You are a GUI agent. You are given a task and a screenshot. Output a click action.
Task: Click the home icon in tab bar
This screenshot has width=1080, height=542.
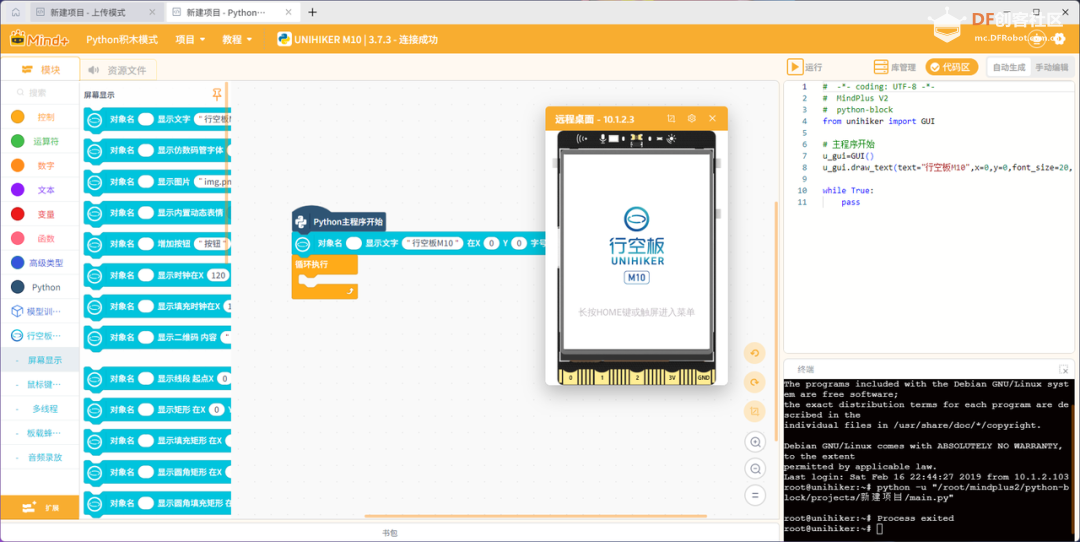pos(16,12)
